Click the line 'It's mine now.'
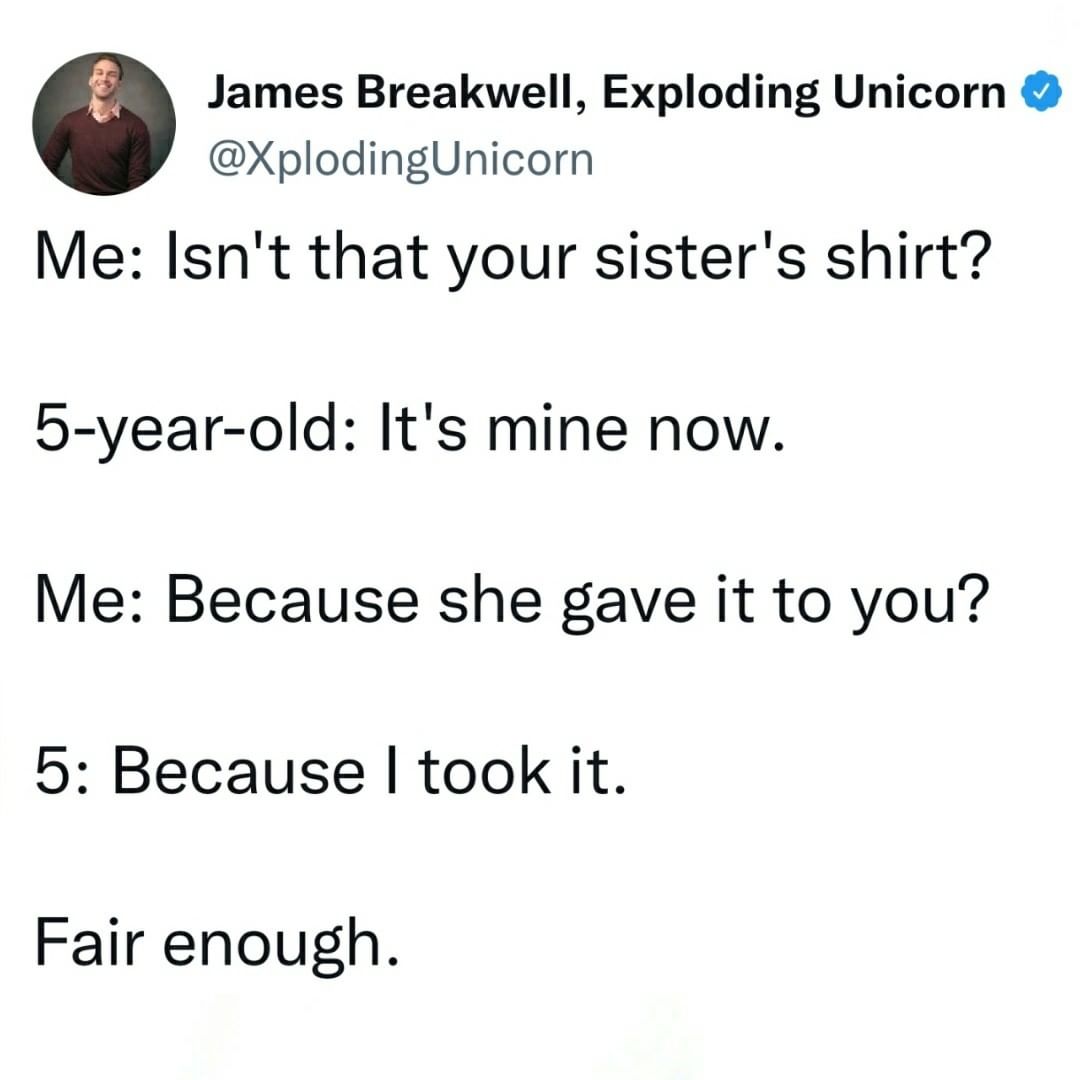 pos(582,430)
